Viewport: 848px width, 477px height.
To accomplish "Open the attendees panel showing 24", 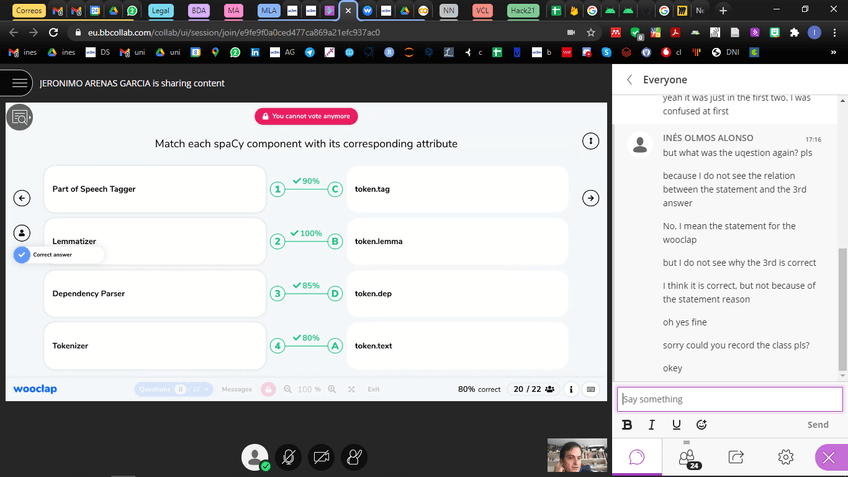I will click(687, 457).
